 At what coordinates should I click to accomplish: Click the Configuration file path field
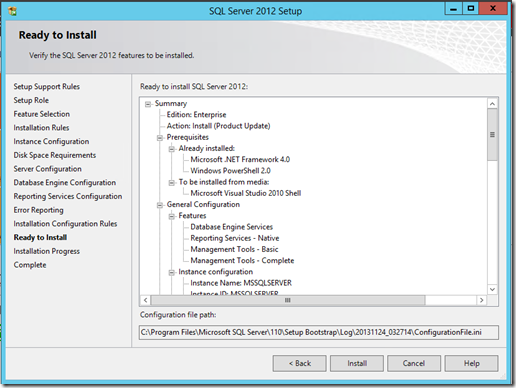coord(319,332)
